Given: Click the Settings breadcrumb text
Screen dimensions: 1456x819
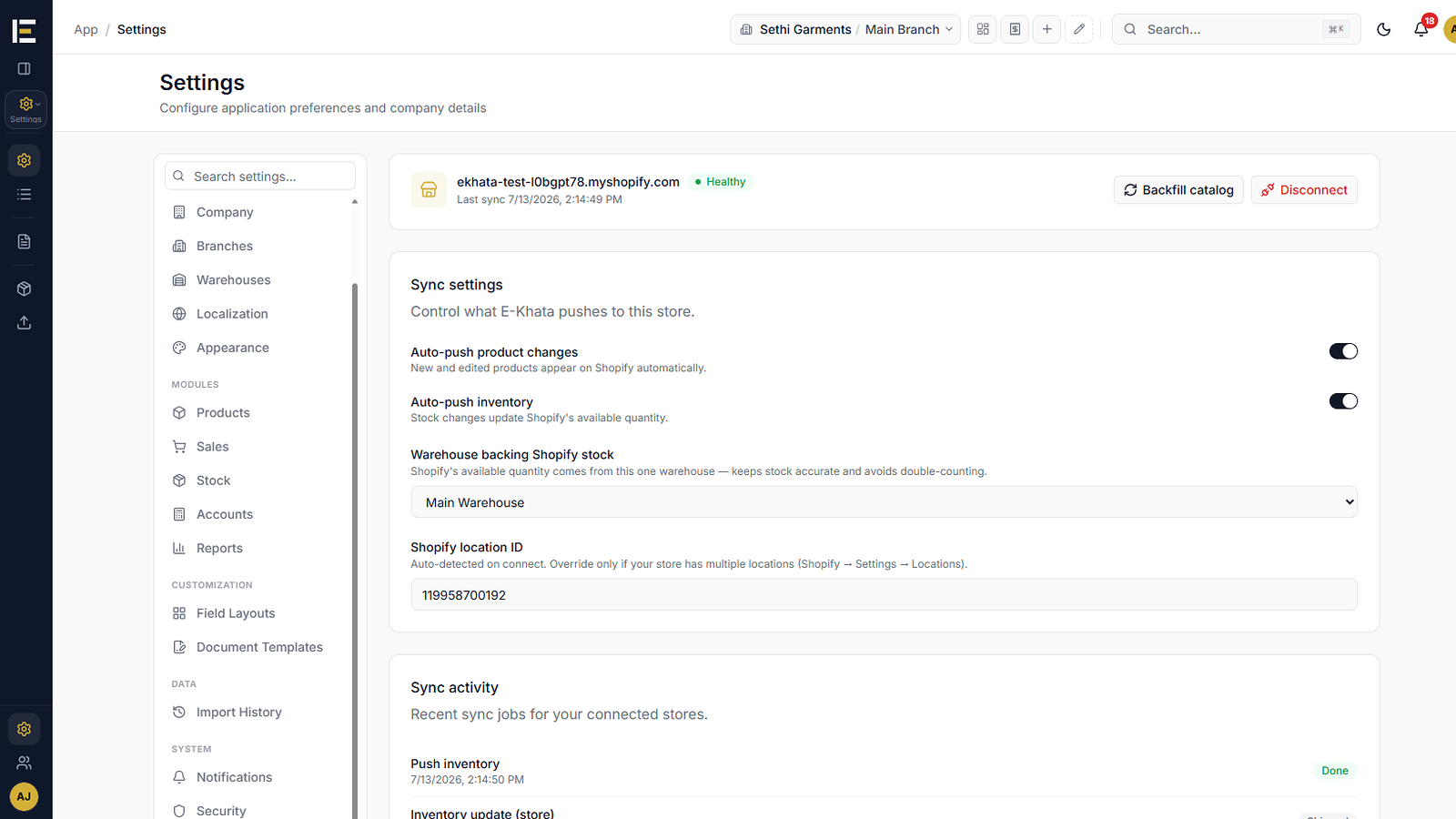Looking at the screenshot, I should [142, 29].
